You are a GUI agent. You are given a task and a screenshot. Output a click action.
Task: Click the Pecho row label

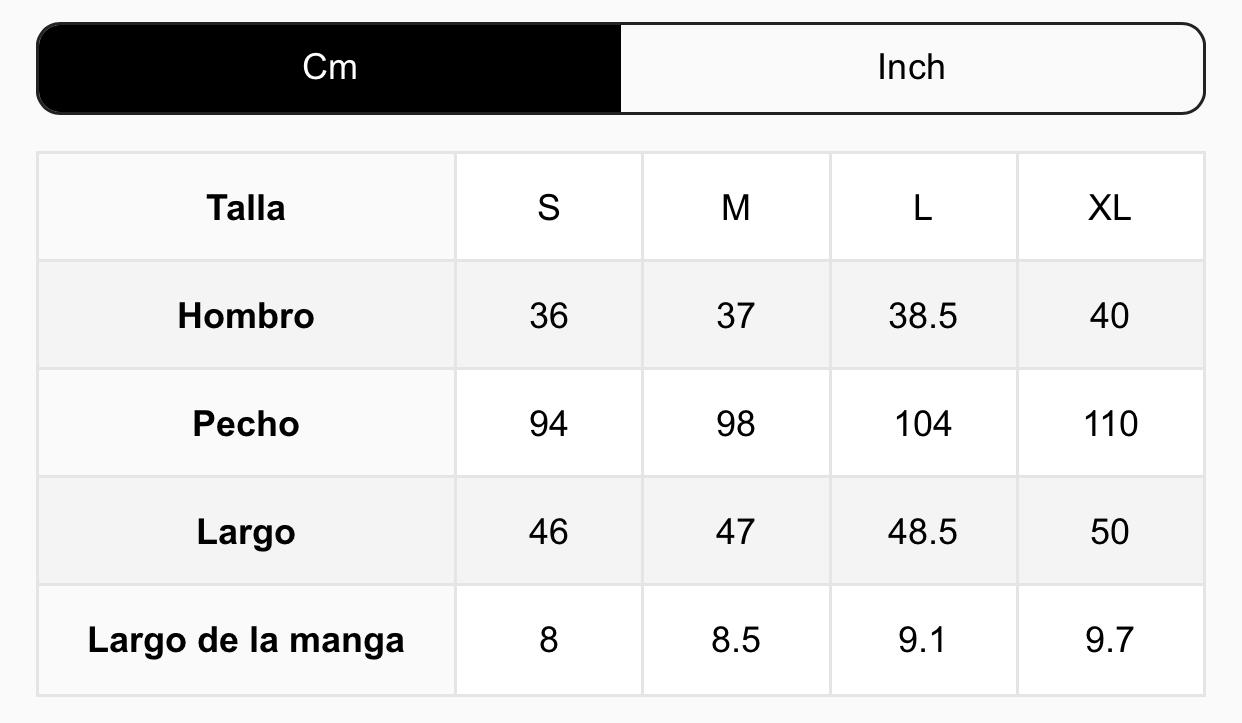[246, 424]
